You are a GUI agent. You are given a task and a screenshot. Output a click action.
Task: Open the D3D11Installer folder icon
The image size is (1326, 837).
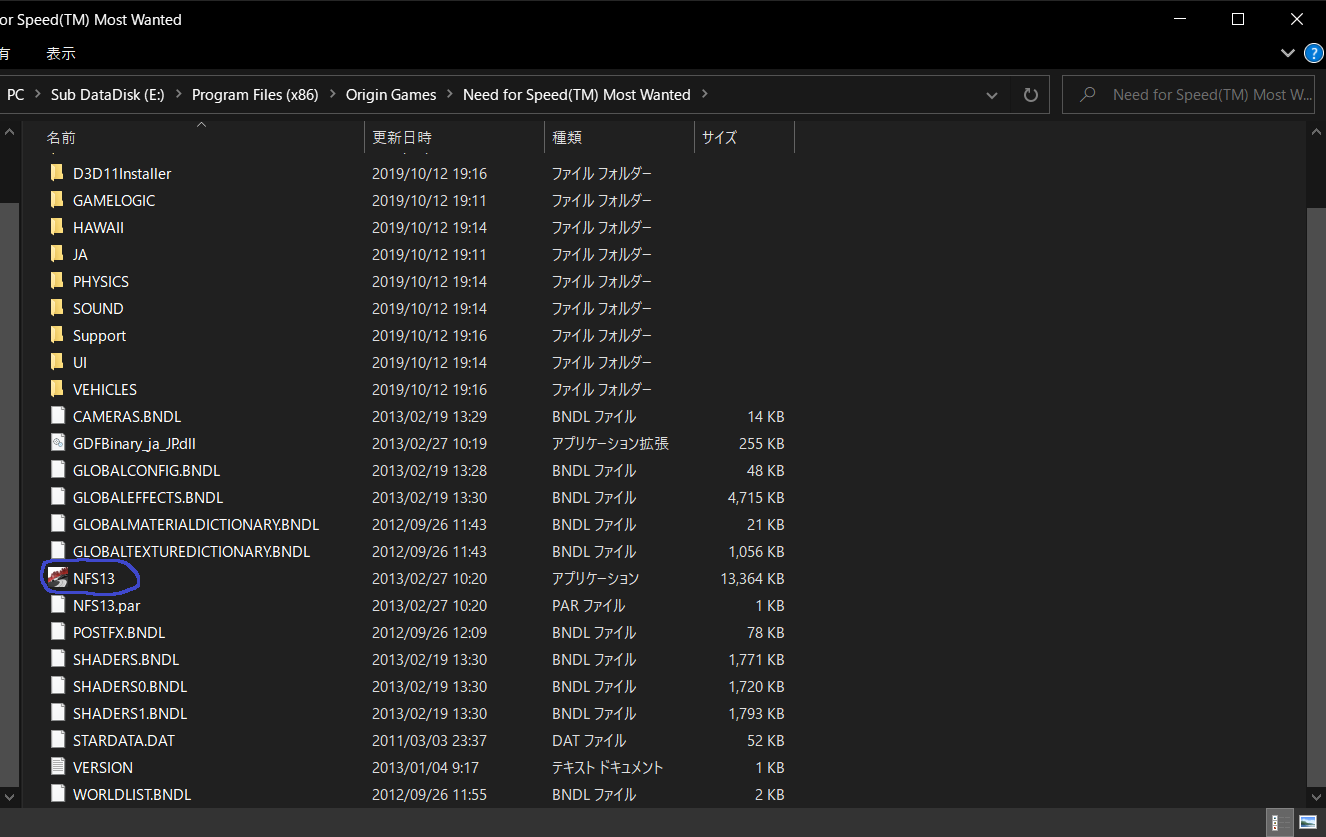[x=57, y=173]
